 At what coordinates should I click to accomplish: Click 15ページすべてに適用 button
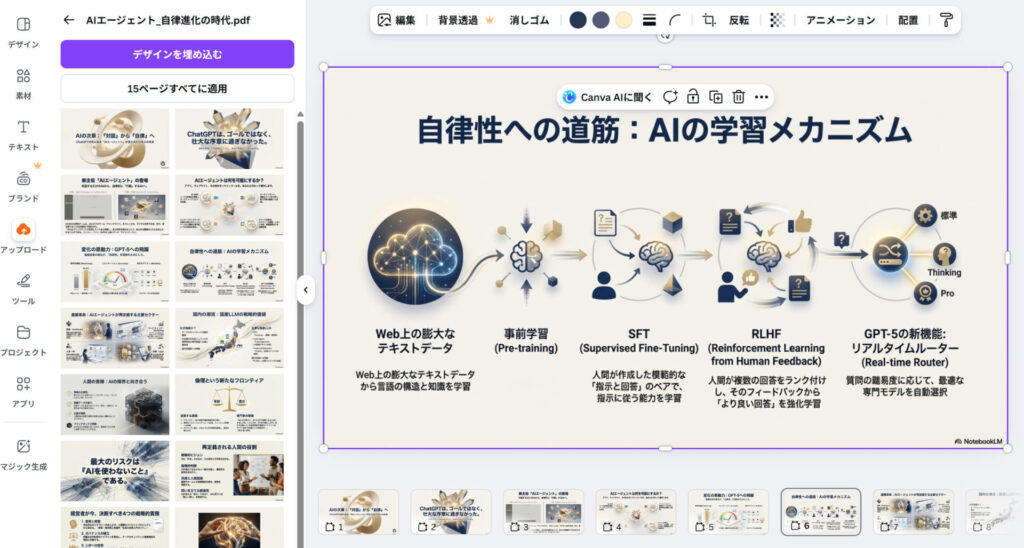(x=178, y=88)
